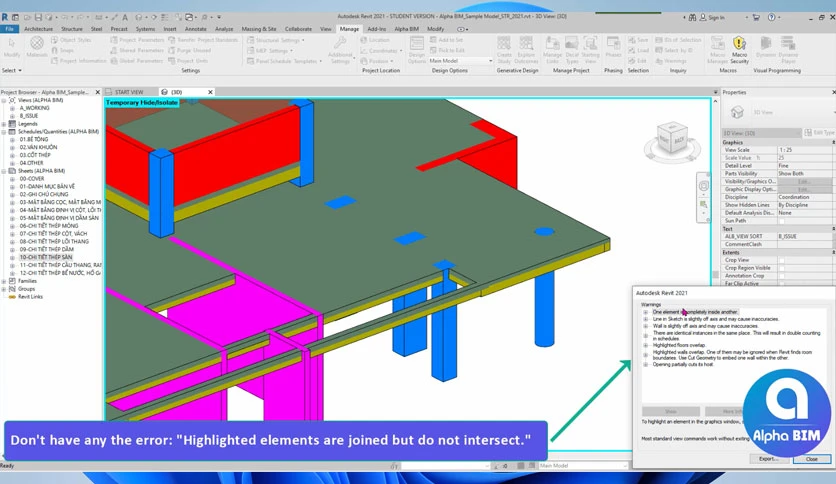Open Macro Manager
This screenshot has width=836, height=484.
click(x=718, y=50)
